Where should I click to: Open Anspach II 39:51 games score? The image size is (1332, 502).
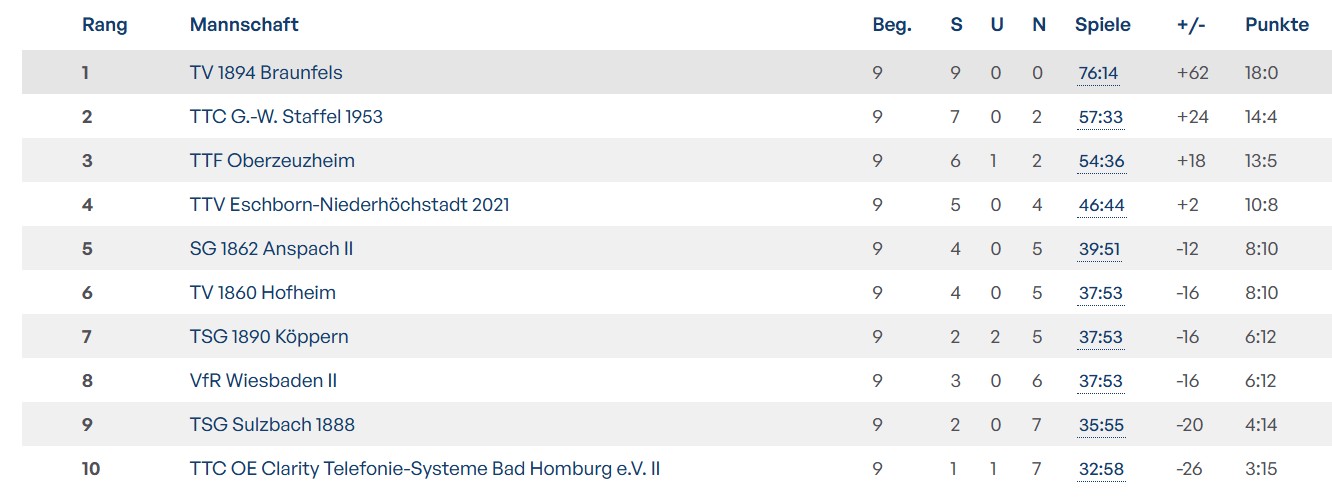pos(1099,249)
